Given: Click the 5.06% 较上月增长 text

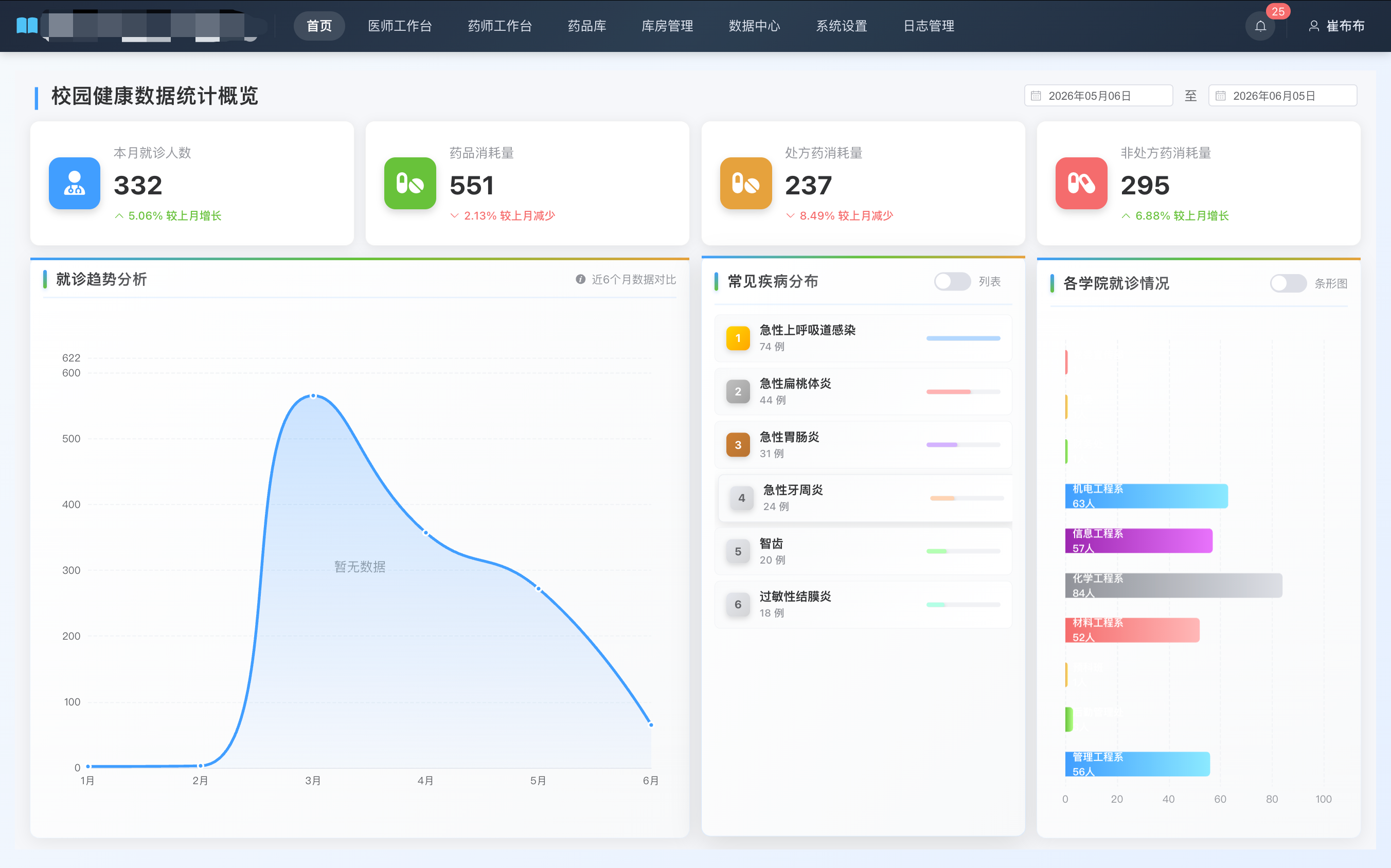Looking at the screenshot, I should coord(174,216).
